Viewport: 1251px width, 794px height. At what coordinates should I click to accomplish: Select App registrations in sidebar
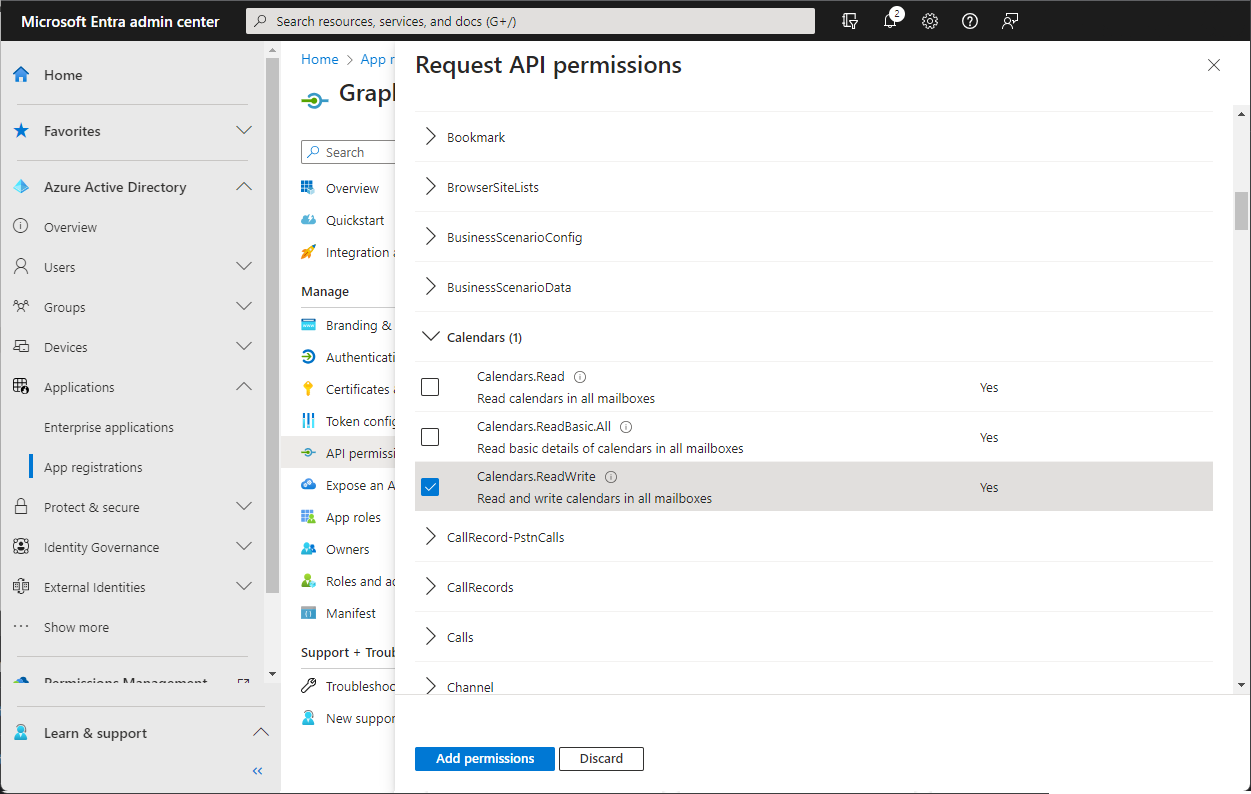tap(93, 467)
